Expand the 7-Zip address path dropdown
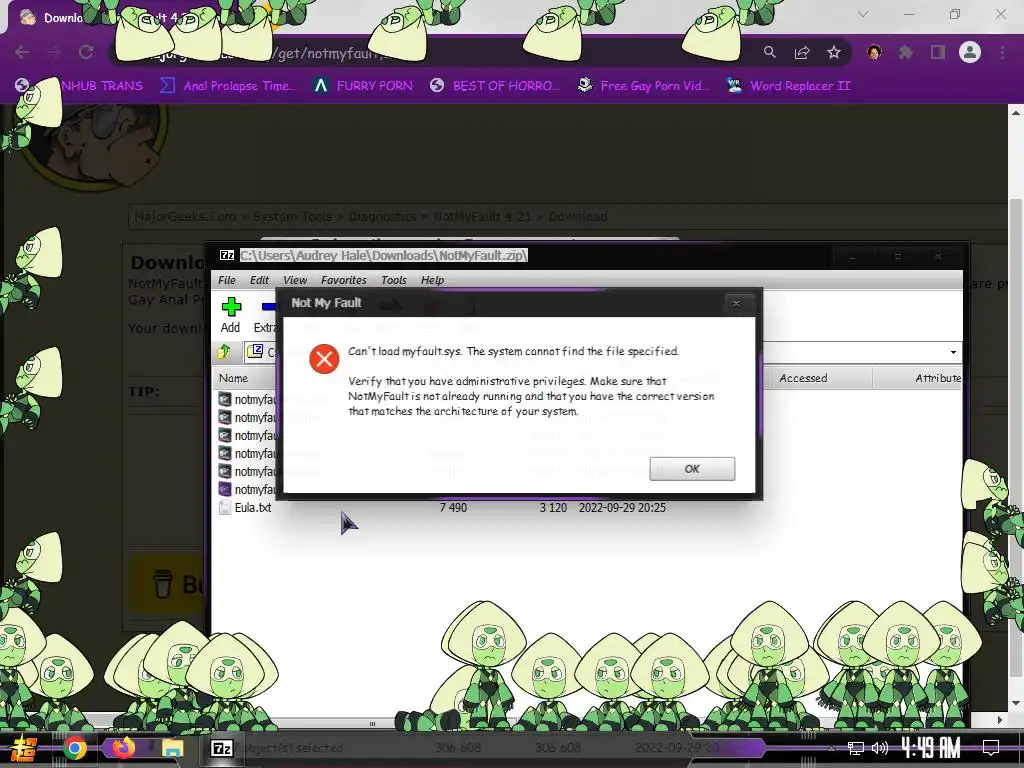Viewport: 1024px width, 768px height. pos(953,353)
